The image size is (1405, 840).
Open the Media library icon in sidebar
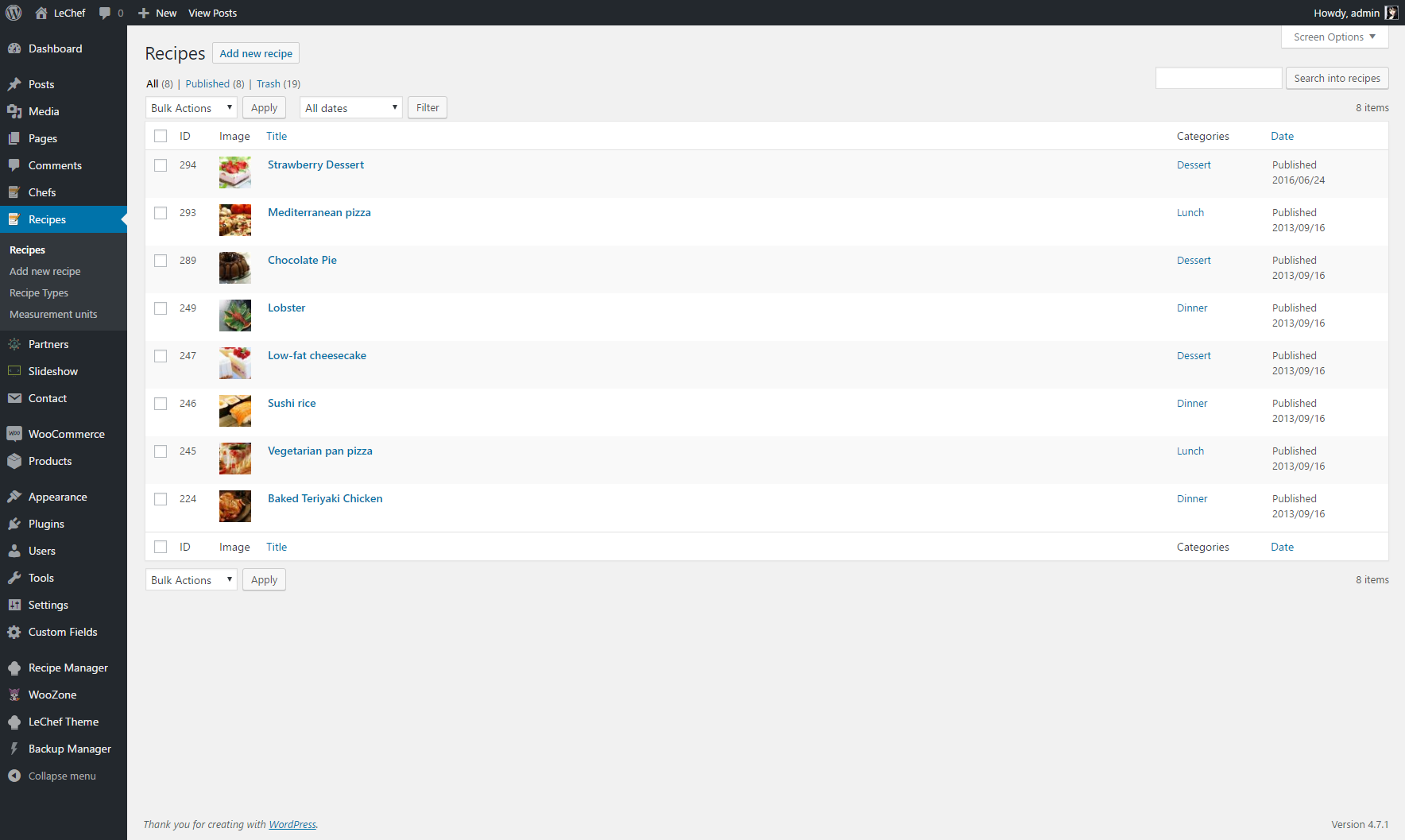(16, 111)
